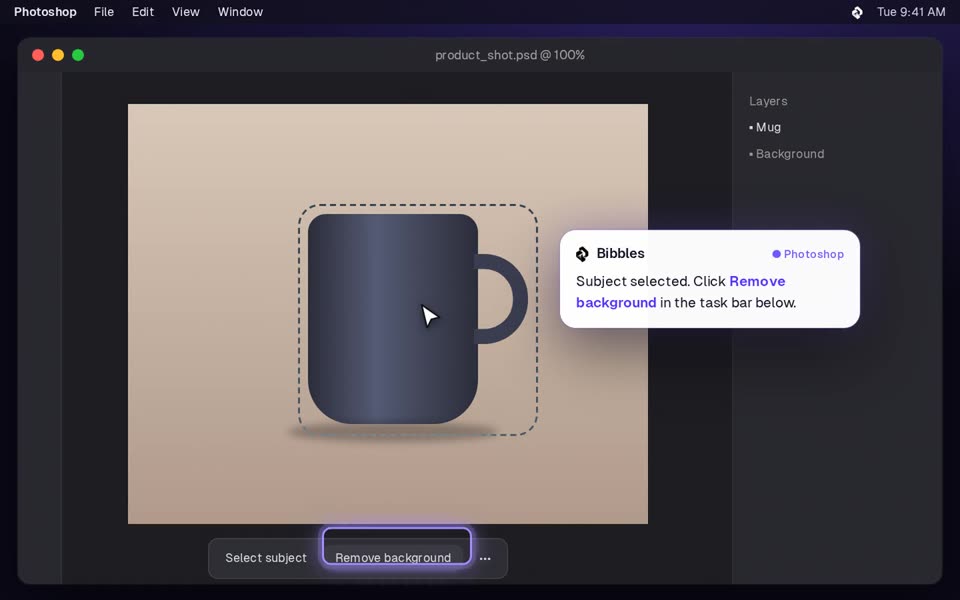The height and width of the screenshot is (600, 960).
Task: Maximize the window with the green button
Action: click(78, 55)
